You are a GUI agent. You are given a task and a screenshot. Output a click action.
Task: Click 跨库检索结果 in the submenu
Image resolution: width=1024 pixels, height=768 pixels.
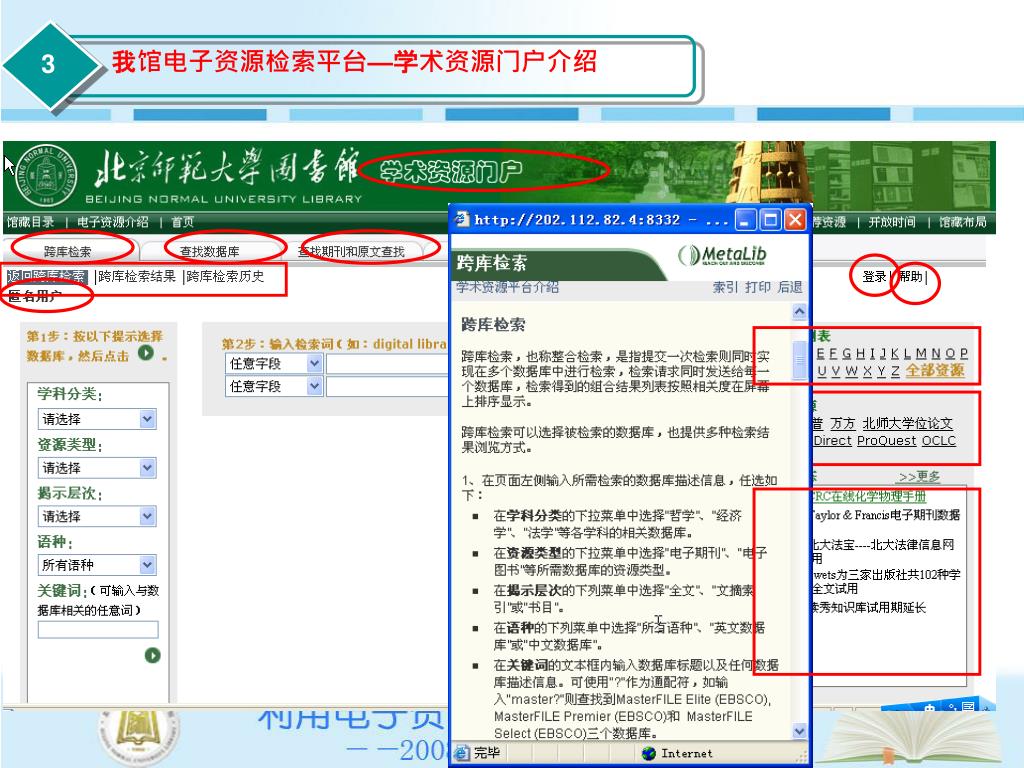pyautogui.click(x=137, y=276)
